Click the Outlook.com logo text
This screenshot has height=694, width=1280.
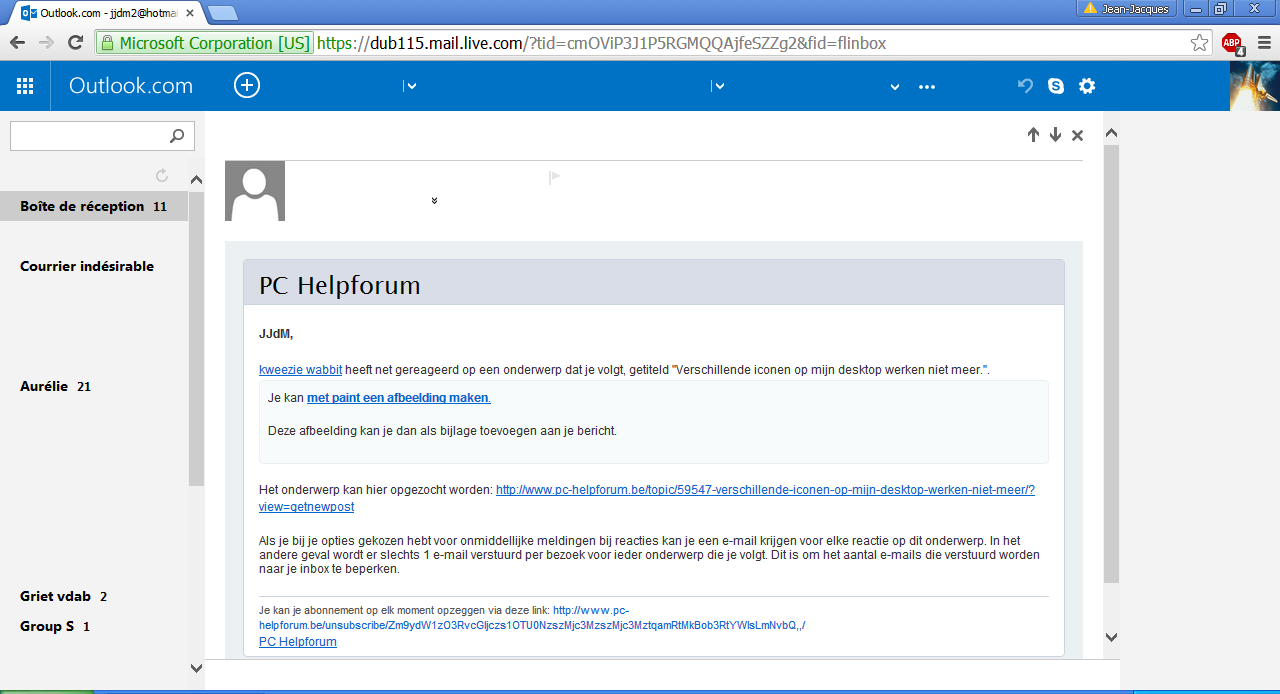131,86
